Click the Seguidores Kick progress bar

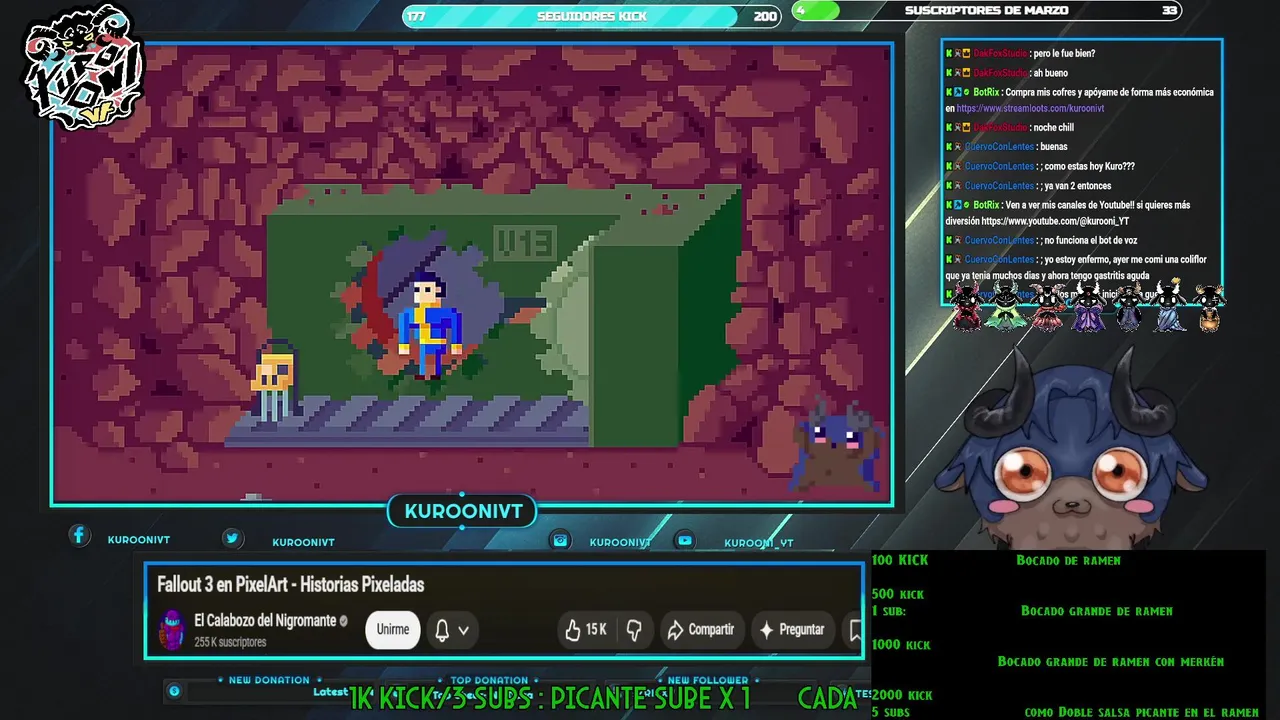click(592, 16)
